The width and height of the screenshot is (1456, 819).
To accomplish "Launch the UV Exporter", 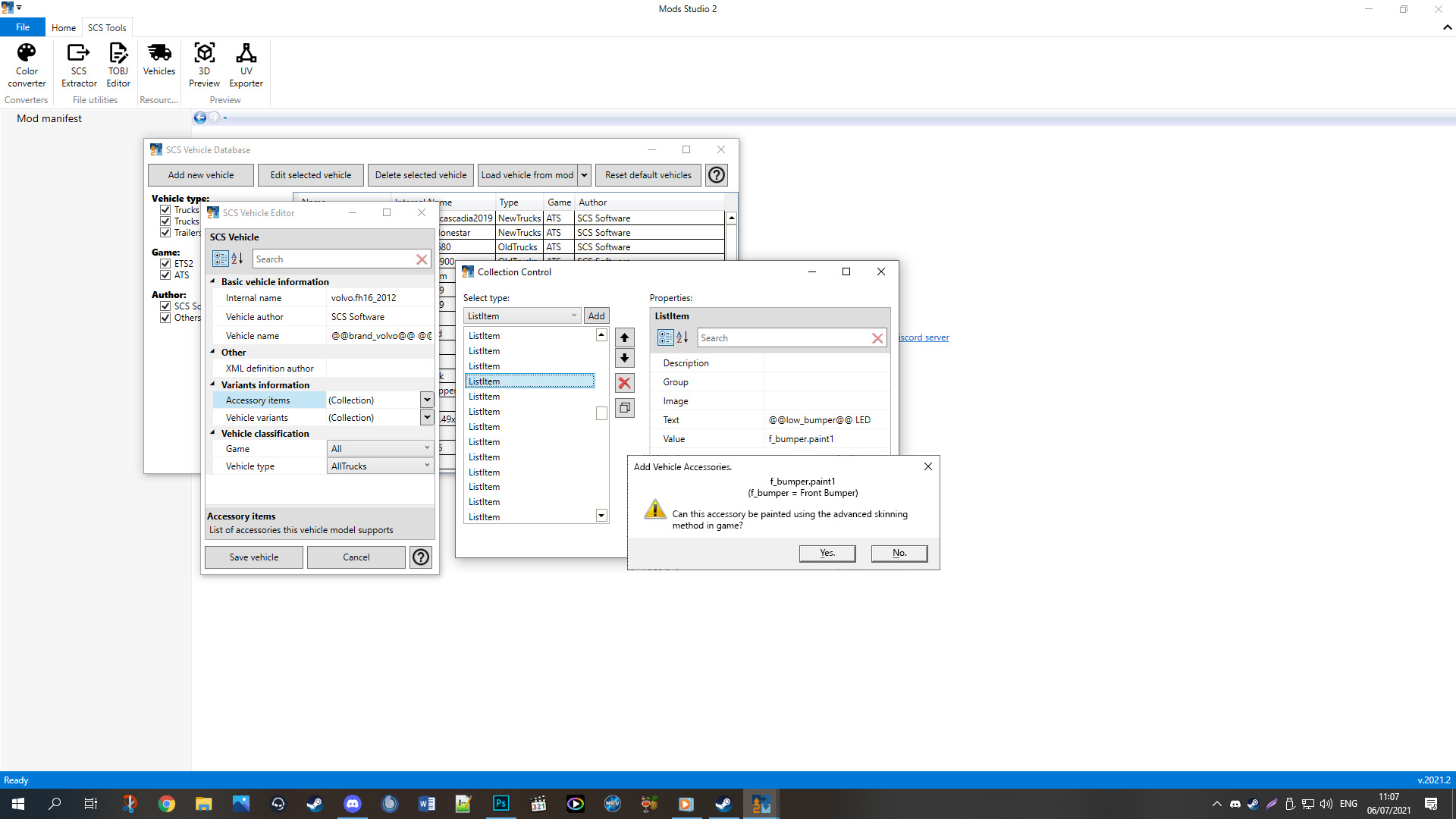I will 246,64.
